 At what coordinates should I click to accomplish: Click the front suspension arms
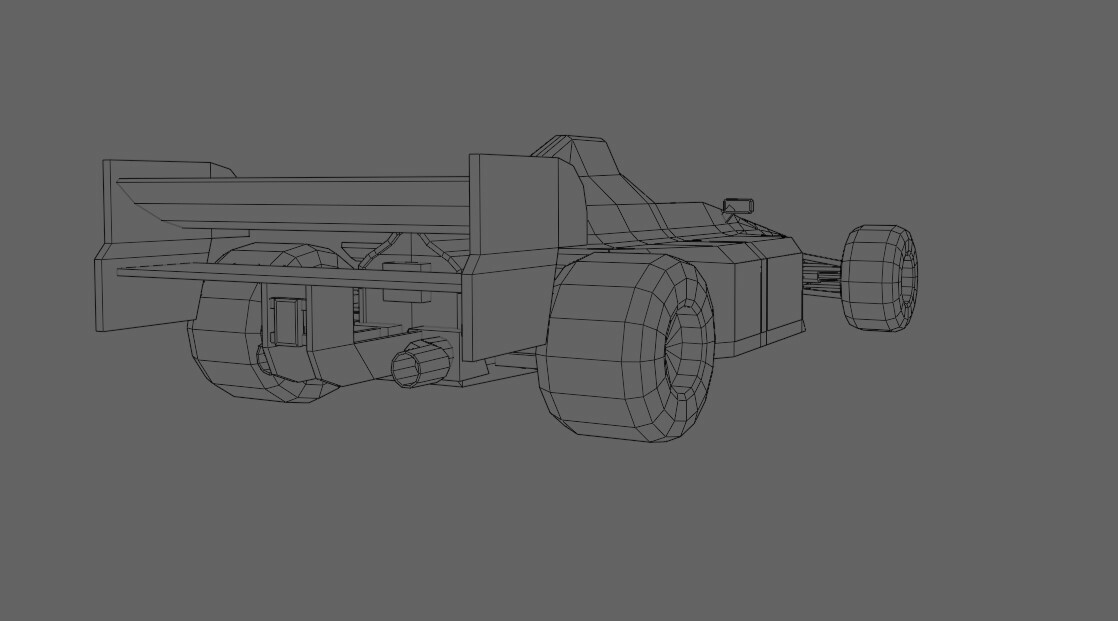(820, 275)
